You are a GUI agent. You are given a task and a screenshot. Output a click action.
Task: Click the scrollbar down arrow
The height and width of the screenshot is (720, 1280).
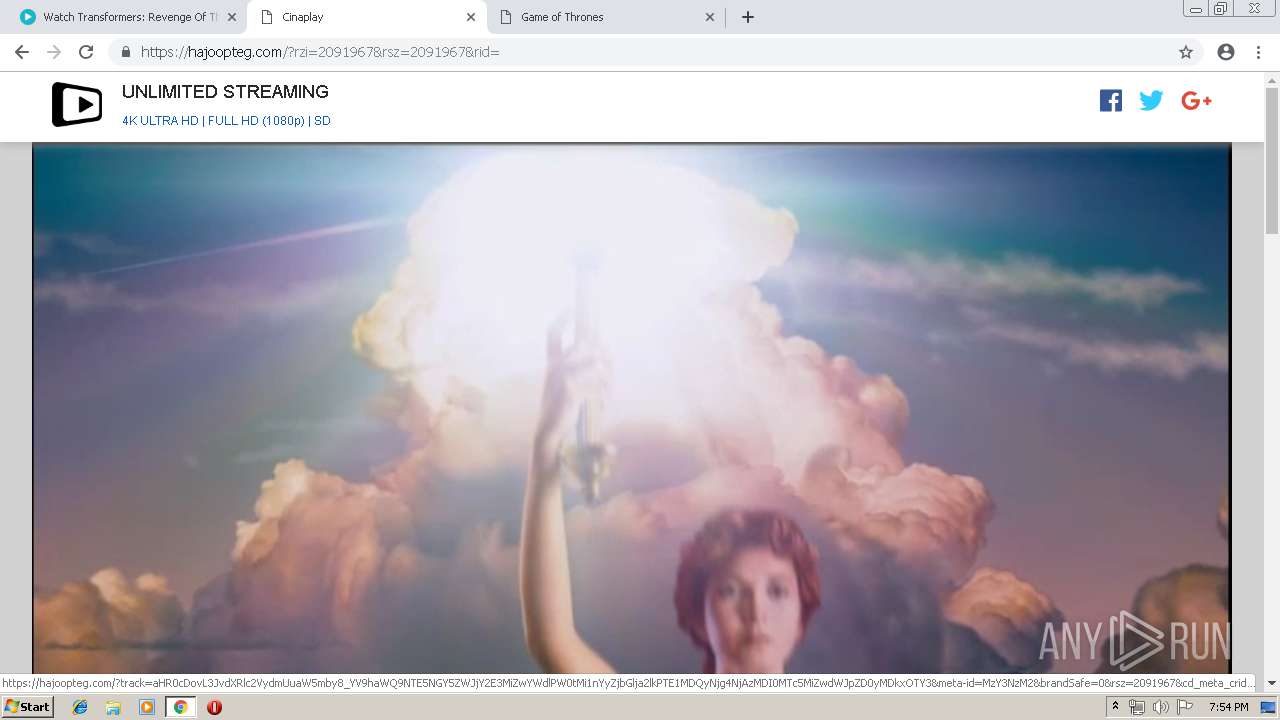click(x=1272, y=683)
